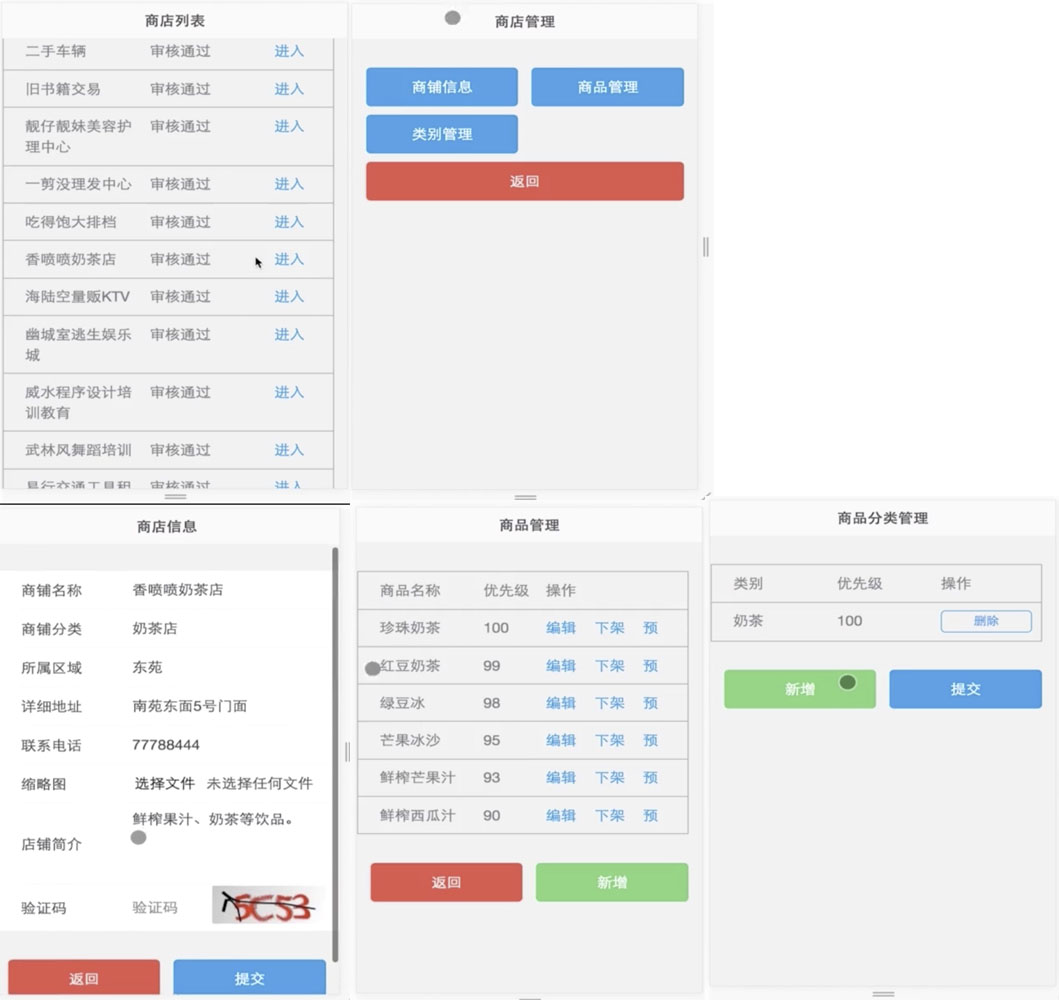The image size is (1059, 1000).
Task: Click the 奶茶 category name cell
Action: (748, 621)
